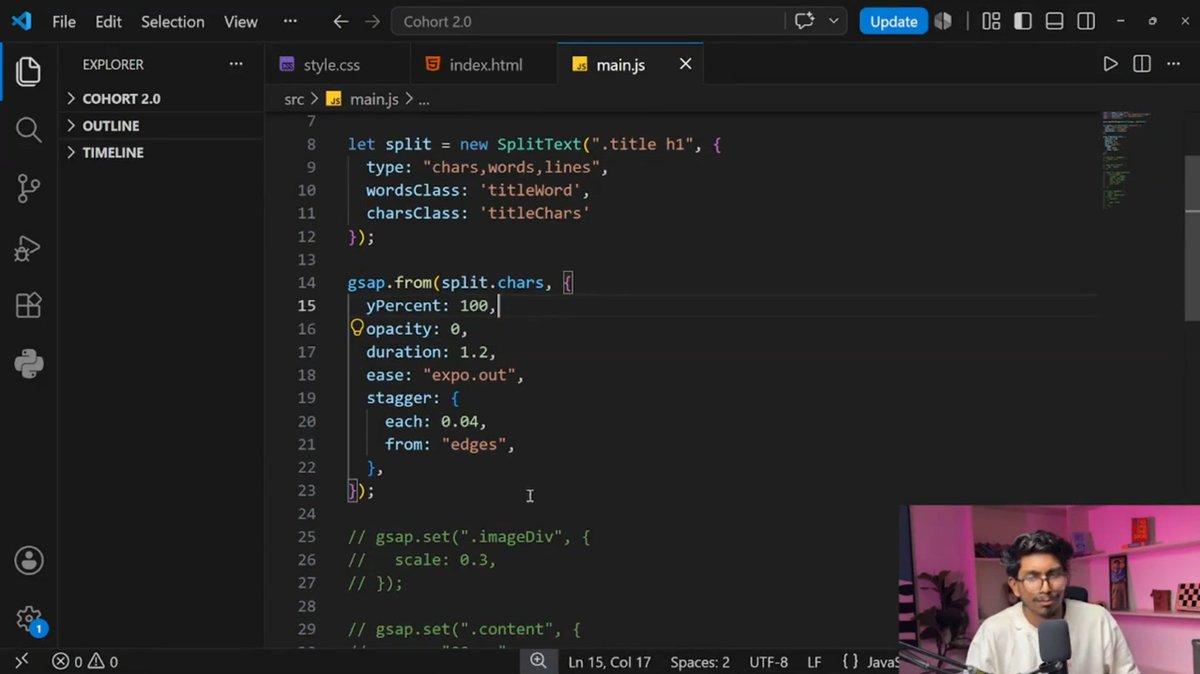Toggle the Secondary Side Bar

tap(1086, 21)
